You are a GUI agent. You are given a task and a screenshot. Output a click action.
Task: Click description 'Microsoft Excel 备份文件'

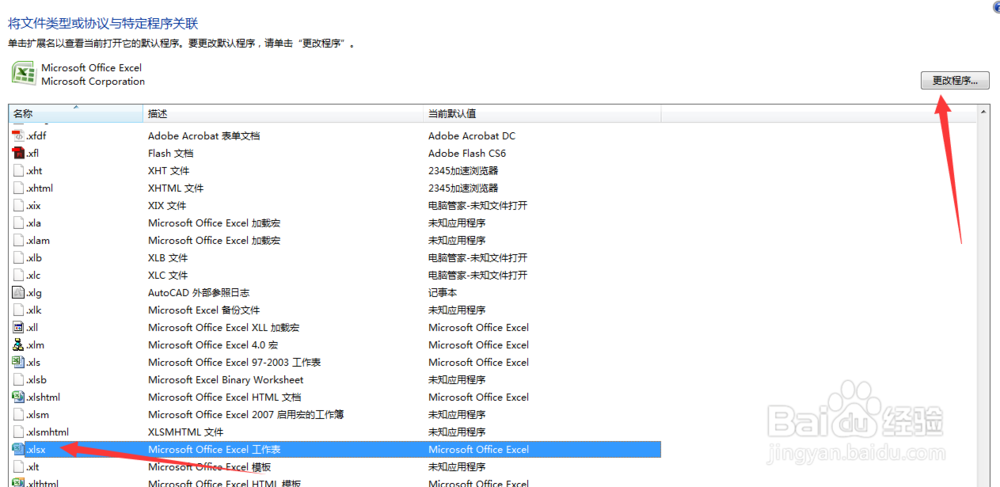pos(203,310)
